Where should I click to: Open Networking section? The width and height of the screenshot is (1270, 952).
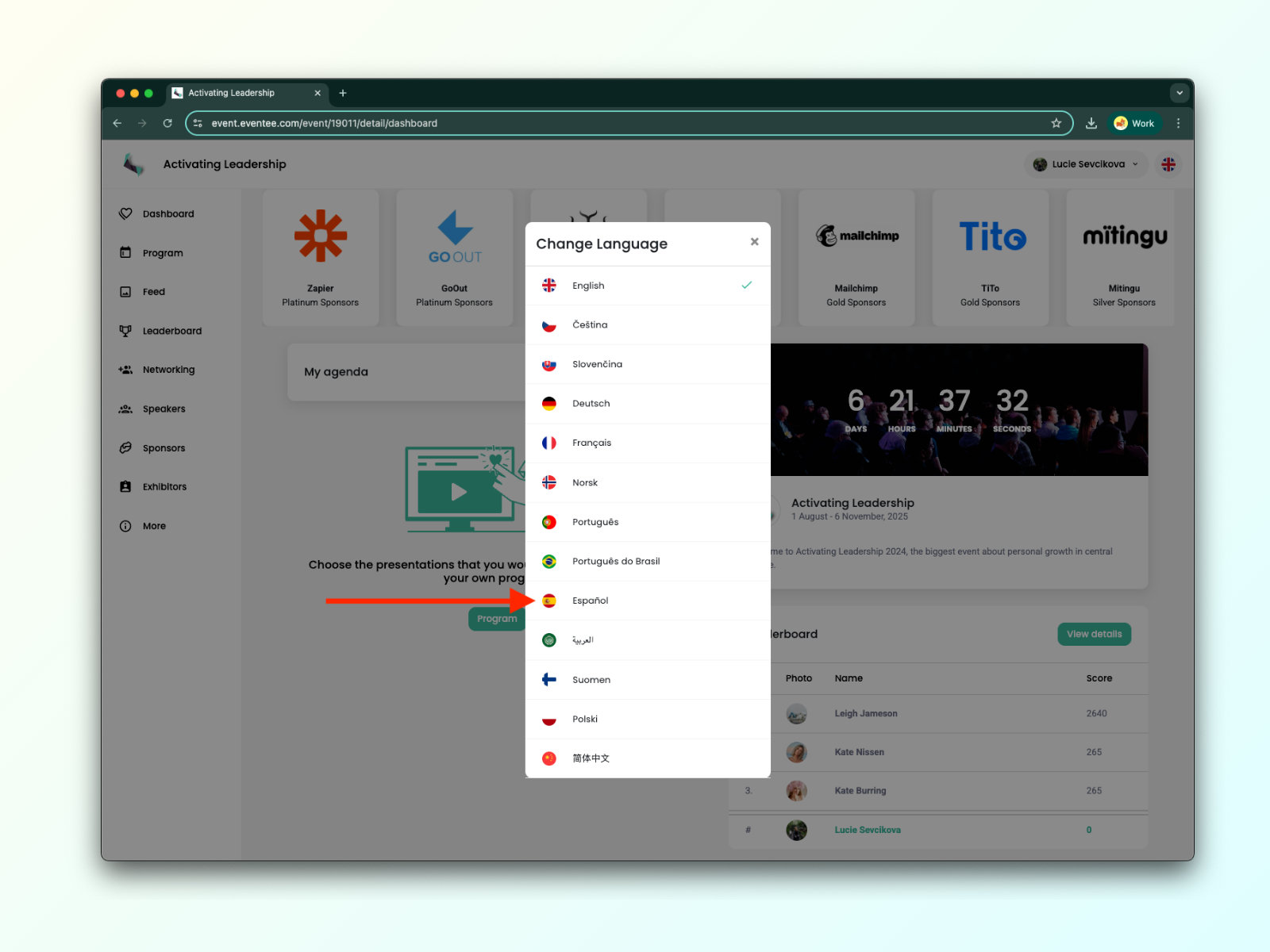click(156, 370)
